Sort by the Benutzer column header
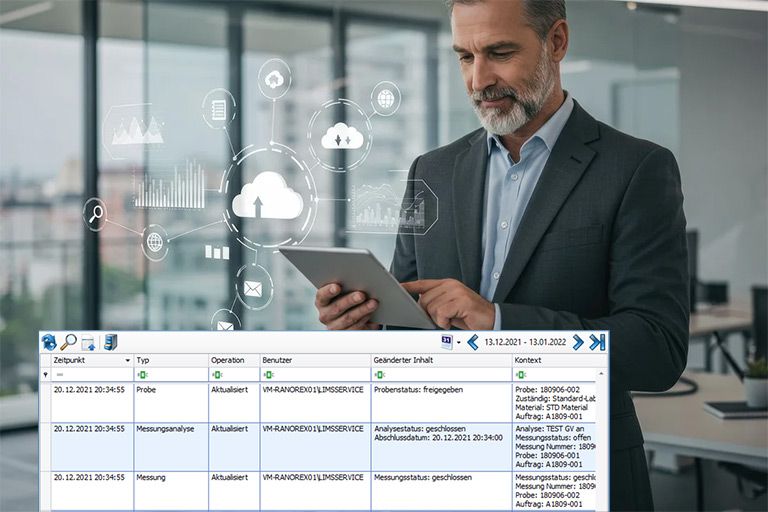 click(x=314, y=360)
